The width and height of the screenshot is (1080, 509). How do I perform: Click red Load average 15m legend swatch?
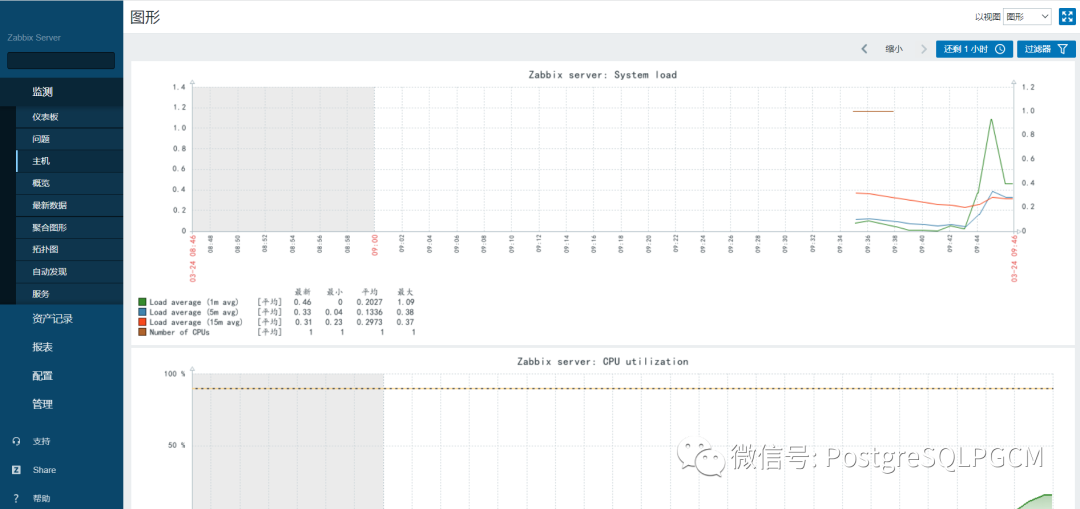(x=143, y=322)
